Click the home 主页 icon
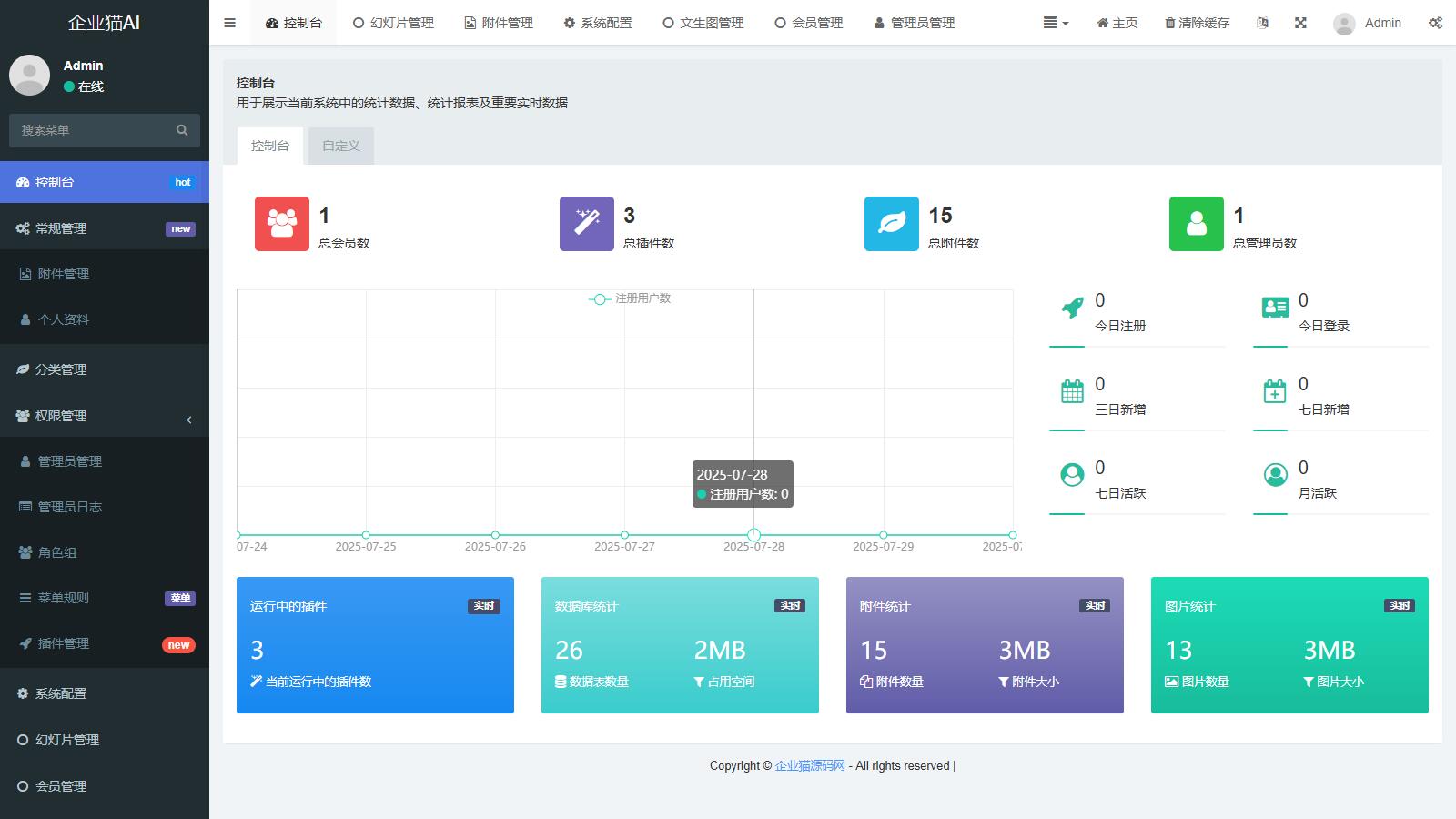This screenshot has height=819, width=1456. point(1102,23)
